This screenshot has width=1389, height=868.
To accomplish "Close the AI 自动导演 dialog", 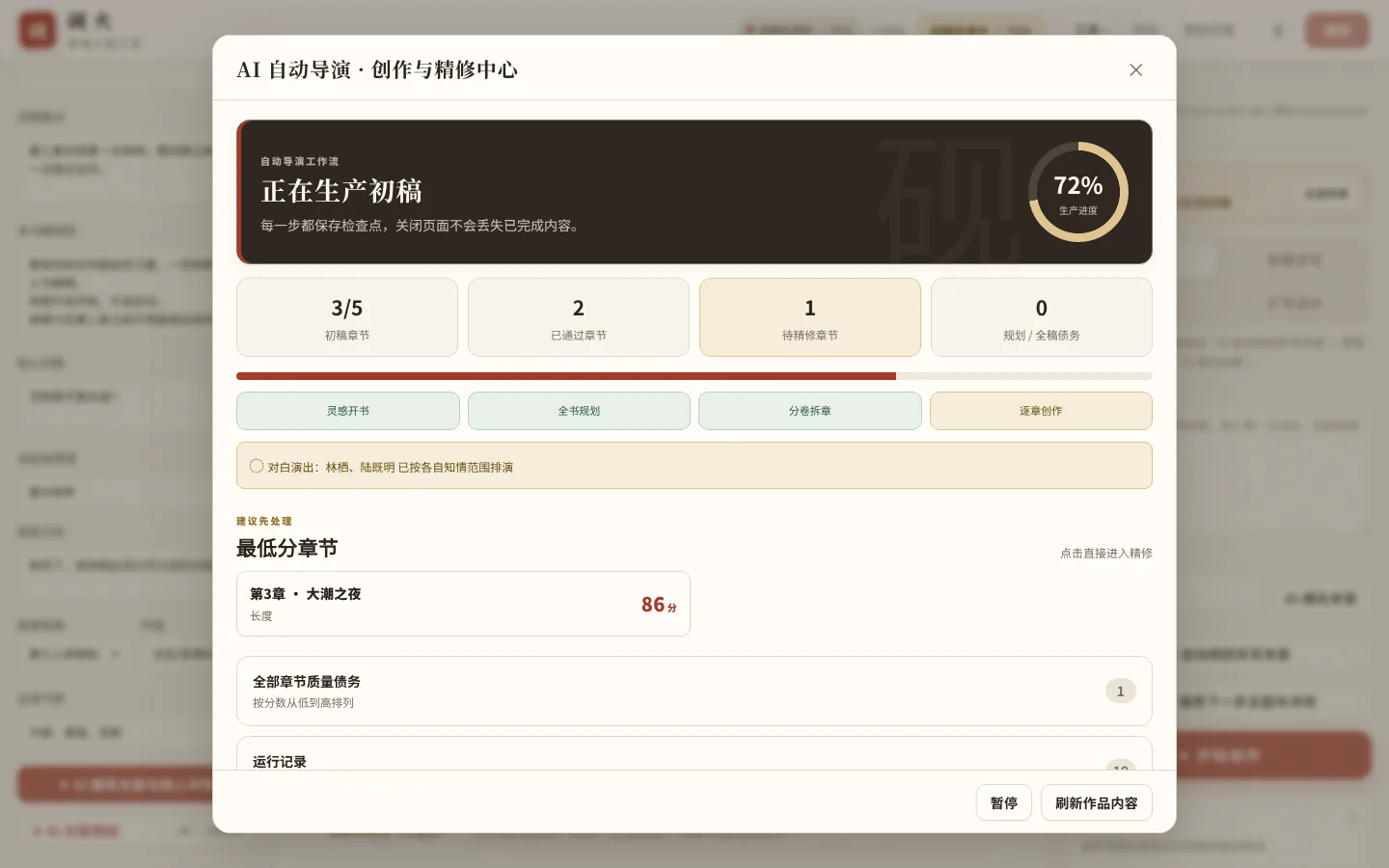I will 1135,69.
